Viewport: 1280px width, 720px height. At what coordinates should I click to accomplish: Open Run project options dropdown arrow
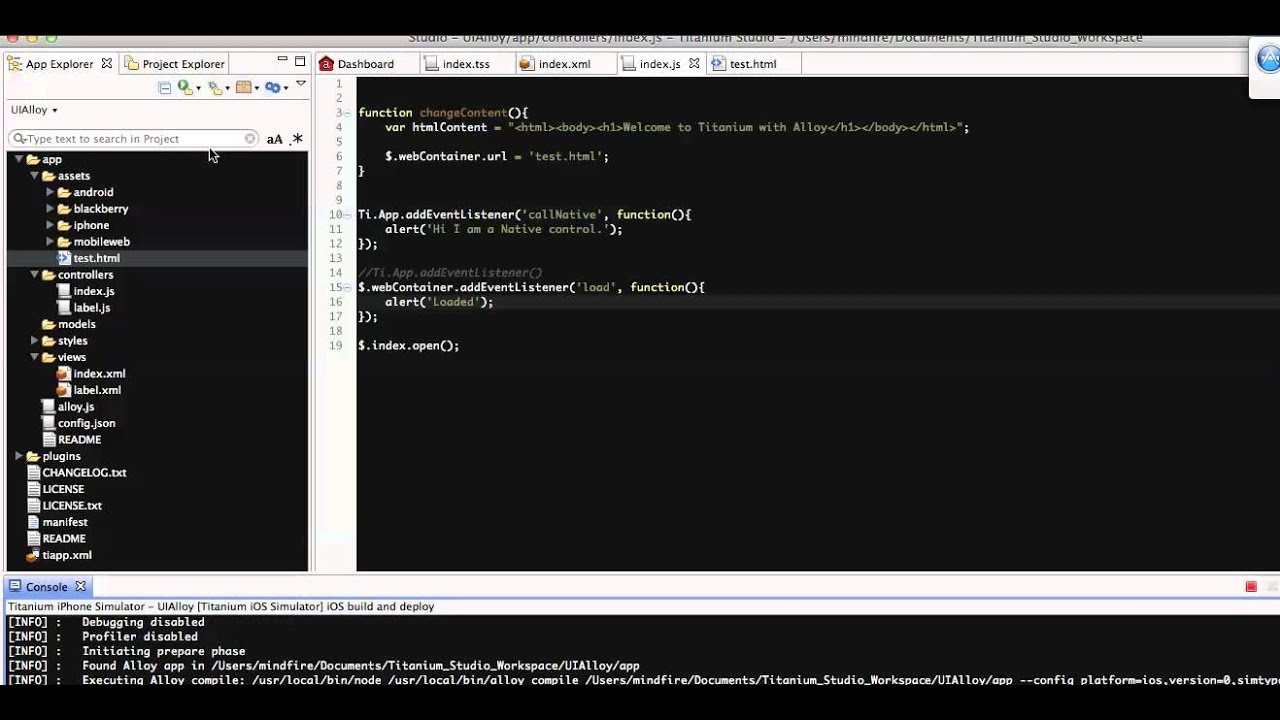coord(198,89)
